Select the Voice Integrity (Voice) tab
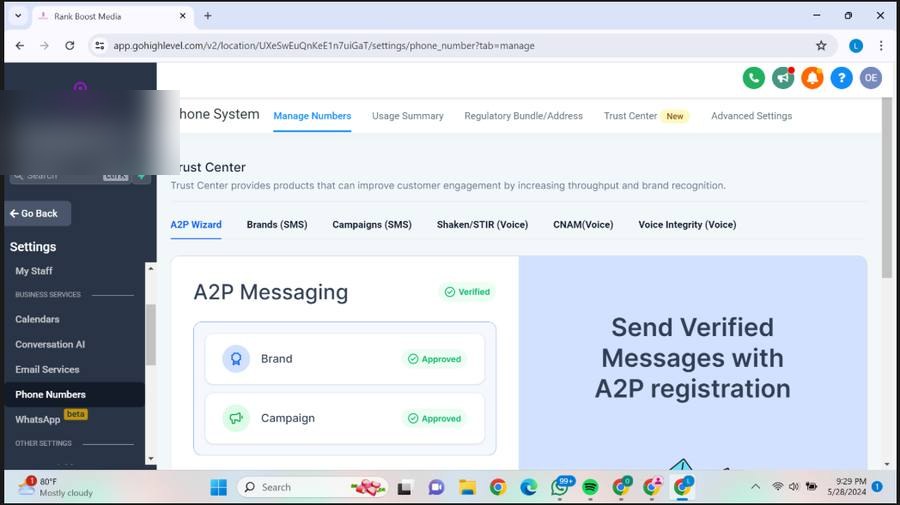 (x=687, y=225)
